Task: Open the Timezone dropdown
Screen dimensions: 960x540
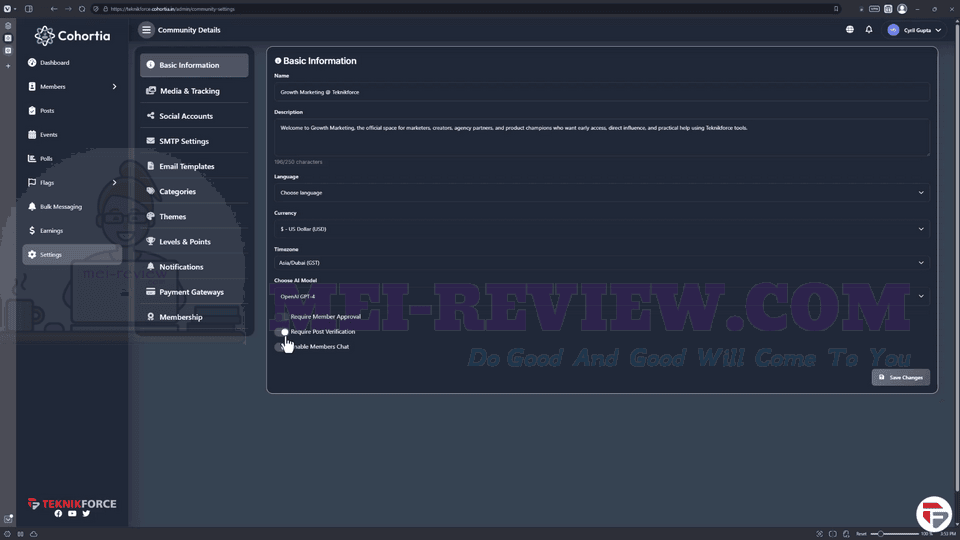Action: coord(602,263)
